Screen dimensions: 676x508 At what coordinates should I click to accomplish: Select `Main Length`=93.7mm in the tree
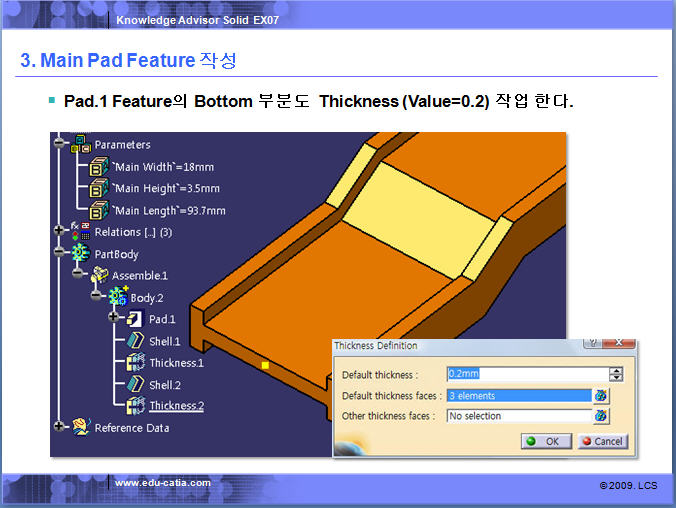(169, 210)
